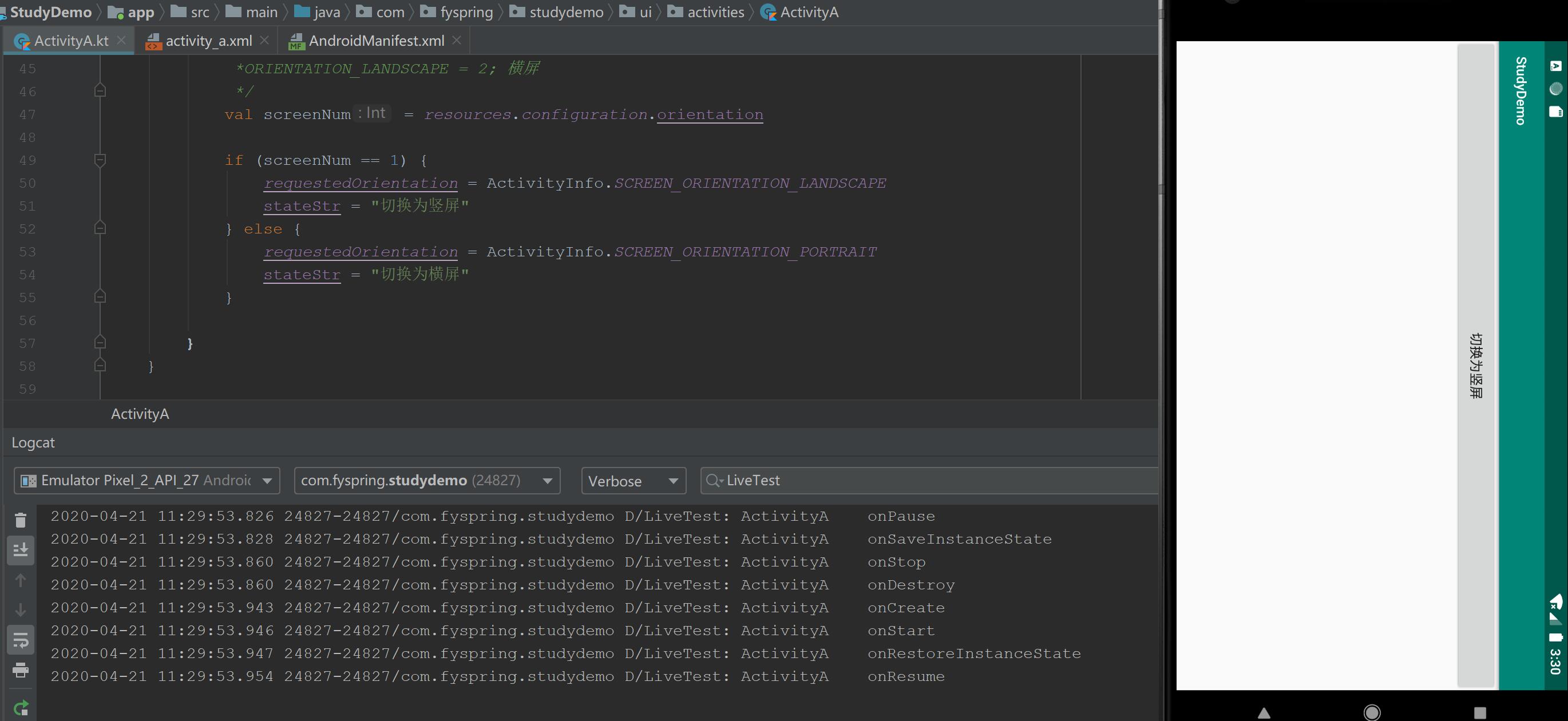Tap emulator Back navigation button

tap(1264, 712)
